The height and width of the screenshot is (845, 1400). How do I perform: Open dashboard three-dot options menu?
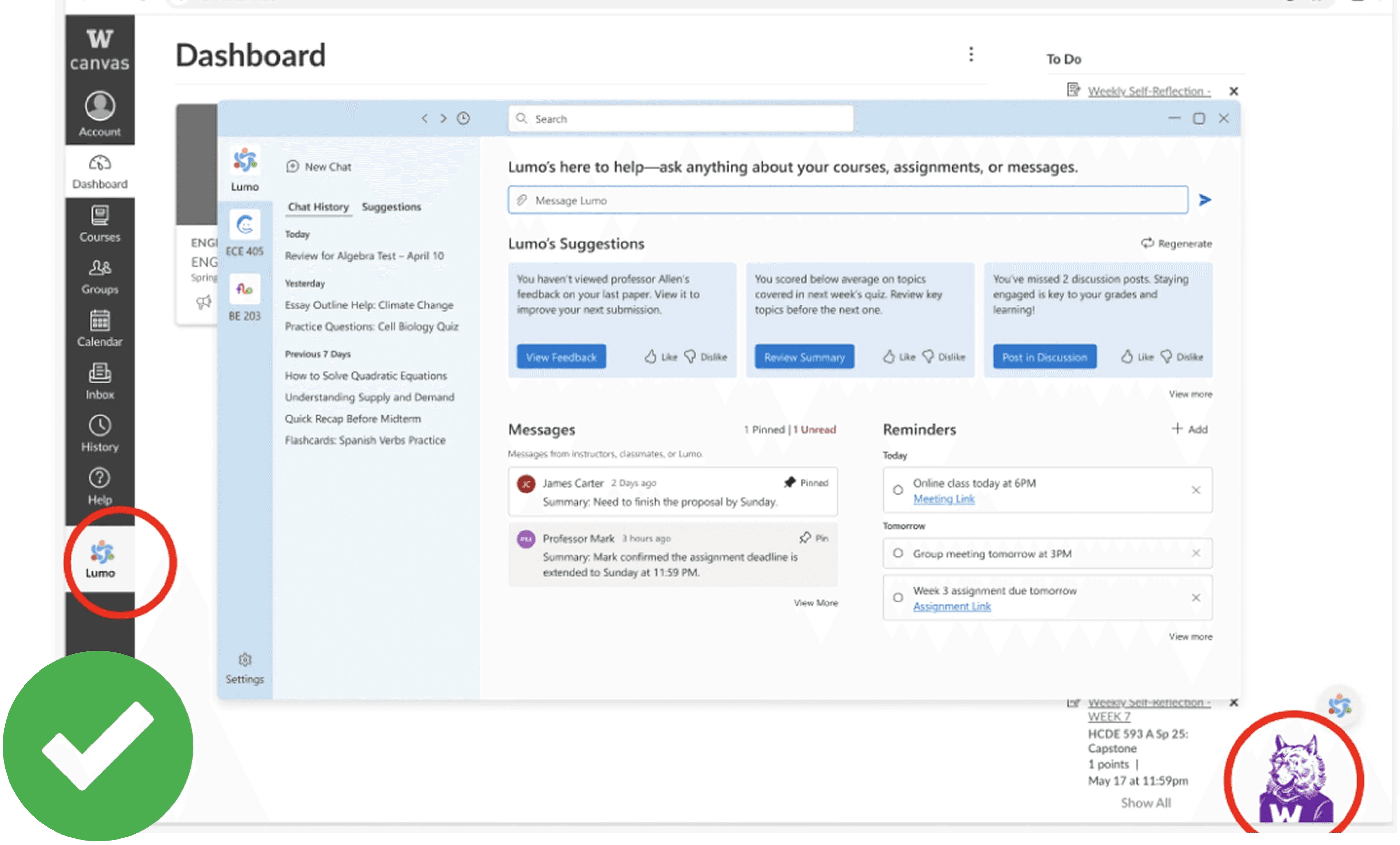(971, 55)
